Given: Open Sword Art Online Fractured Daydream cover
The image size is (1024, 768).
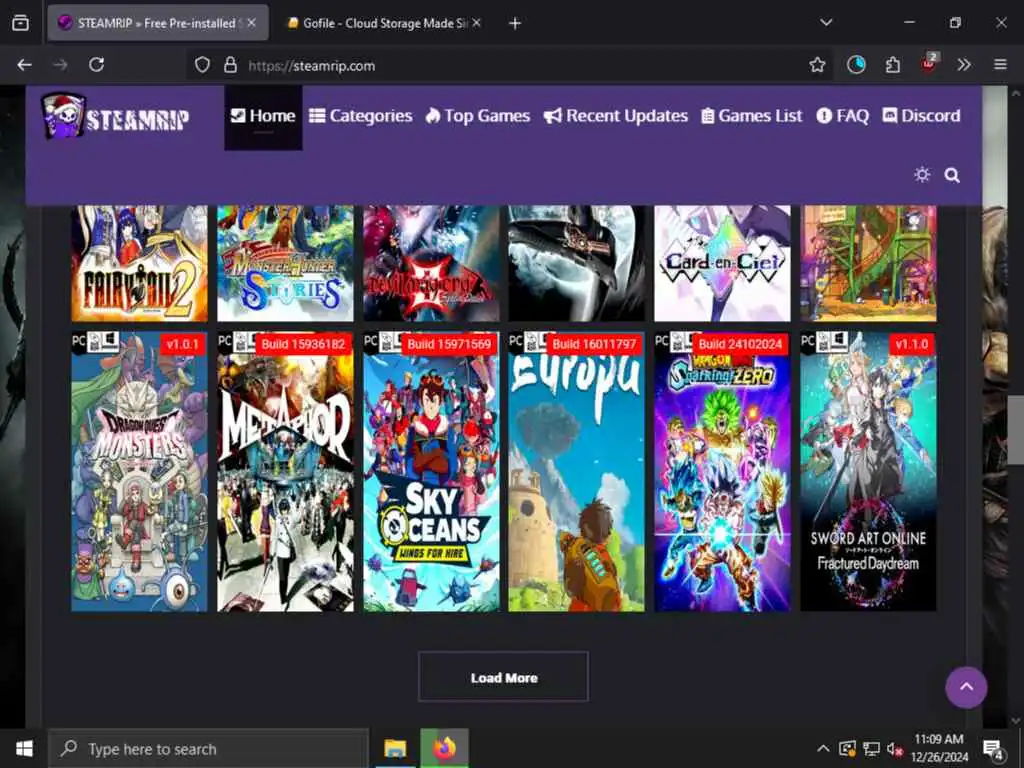Looking at the screenshot, I should click(869, 472).
